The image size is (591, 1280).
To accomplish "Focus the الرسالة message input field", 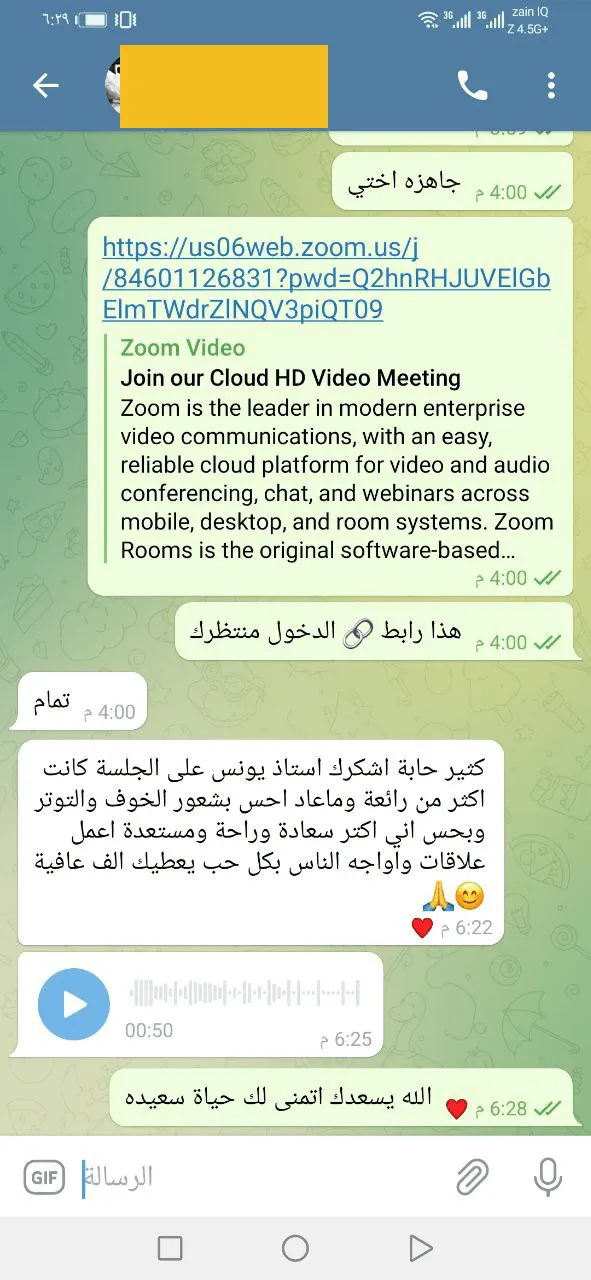I will tap(260, 1177).
